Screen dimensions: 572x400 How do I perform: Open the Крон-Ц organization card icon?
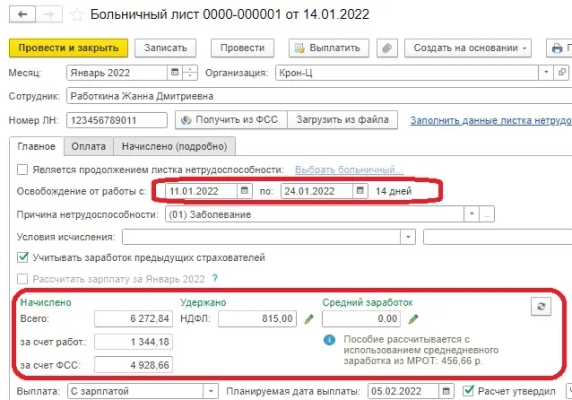pos(562,72)
